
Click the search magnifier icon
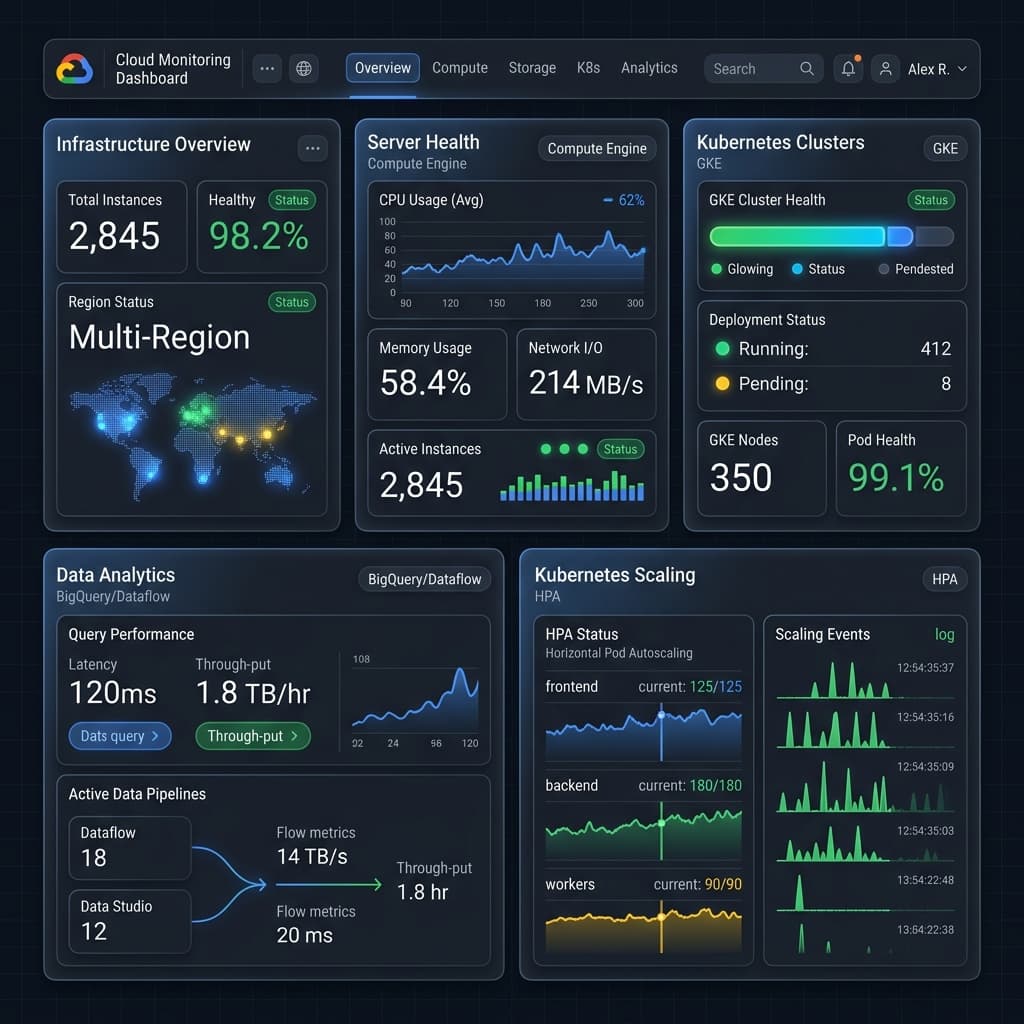coord(807,69)
